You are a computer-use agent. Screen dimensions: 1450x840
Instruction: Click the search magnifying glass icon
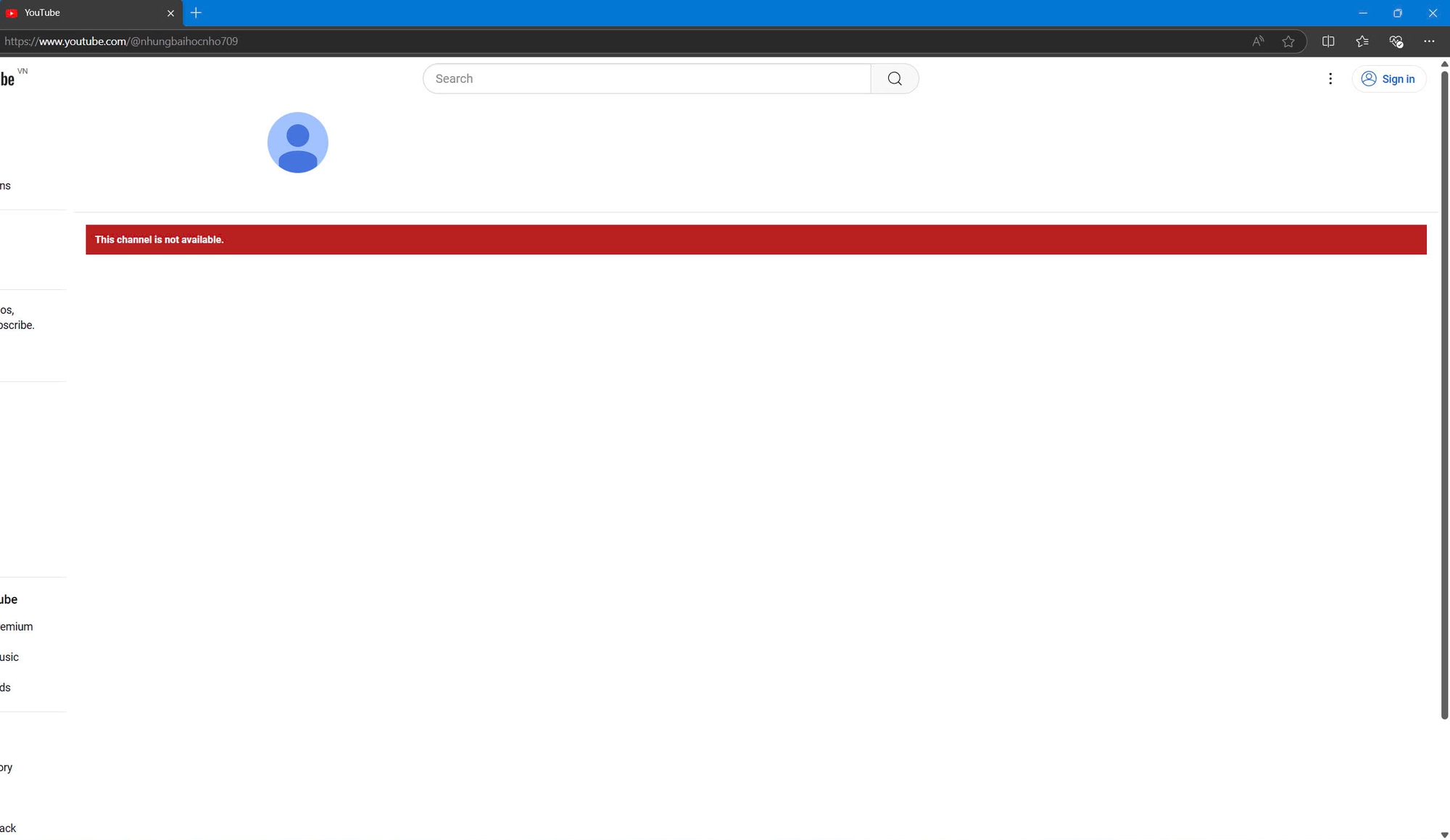895,78
